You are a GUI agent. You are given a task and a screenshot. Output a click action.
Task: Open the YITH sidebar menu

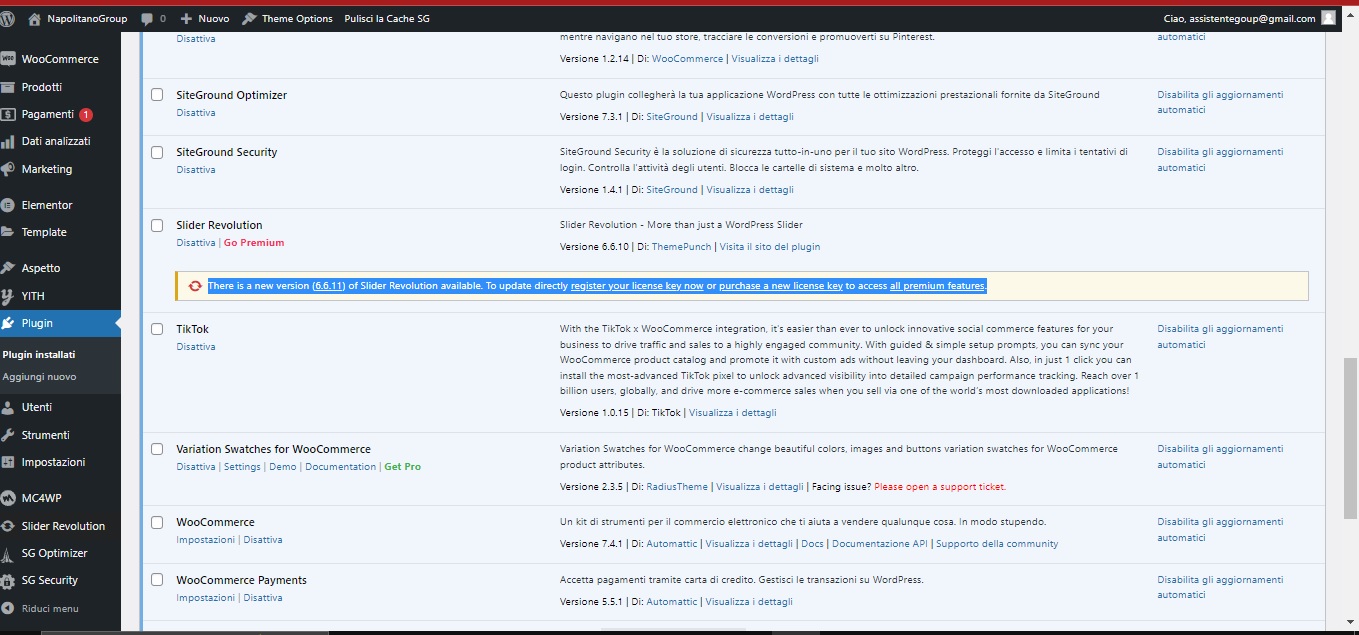[x=33, y=296]
